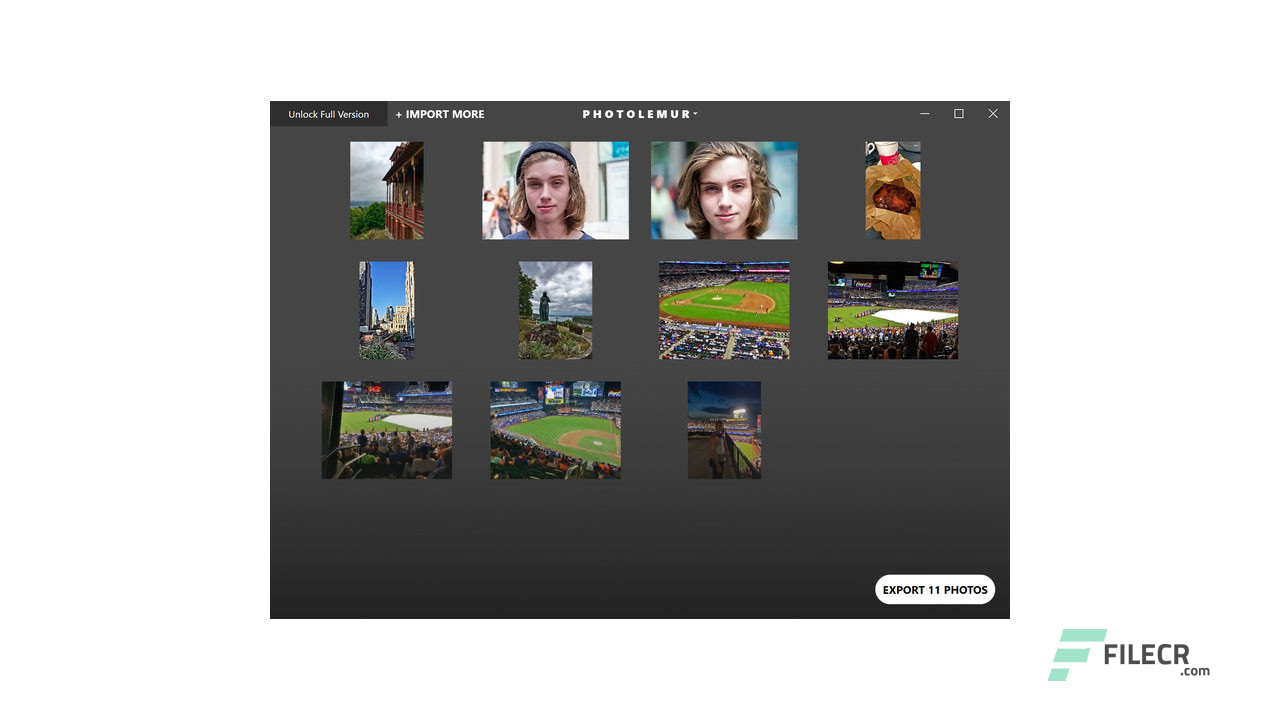
Task: Select the red balcony building photo
Action: click(387, 190)
